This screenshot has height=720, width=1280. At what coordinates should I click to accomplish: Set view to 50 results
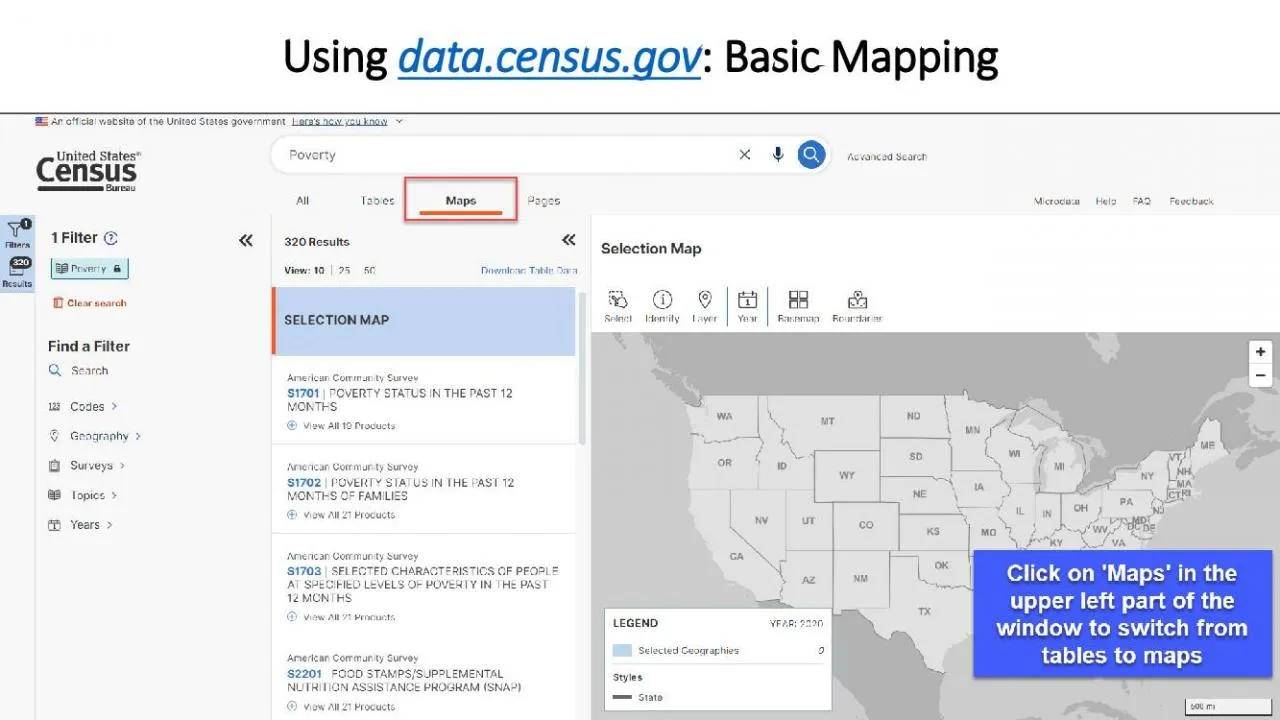click(370, 271)
